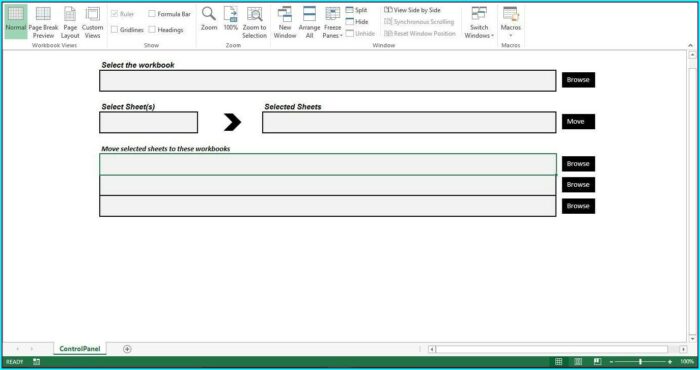The image size is (700, 370).
Task: Click the macro recording icon in the status bar
Action: [x=37, y=362]
